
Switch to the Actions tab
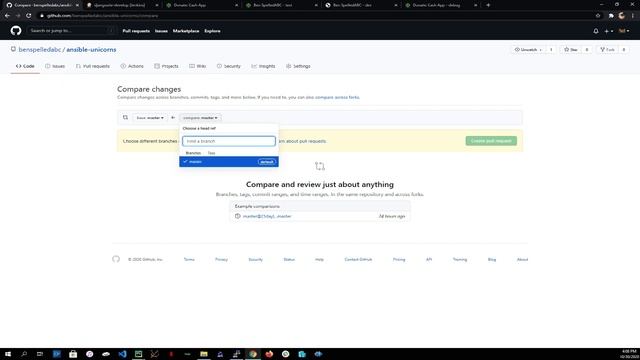[x=132, y=66]
